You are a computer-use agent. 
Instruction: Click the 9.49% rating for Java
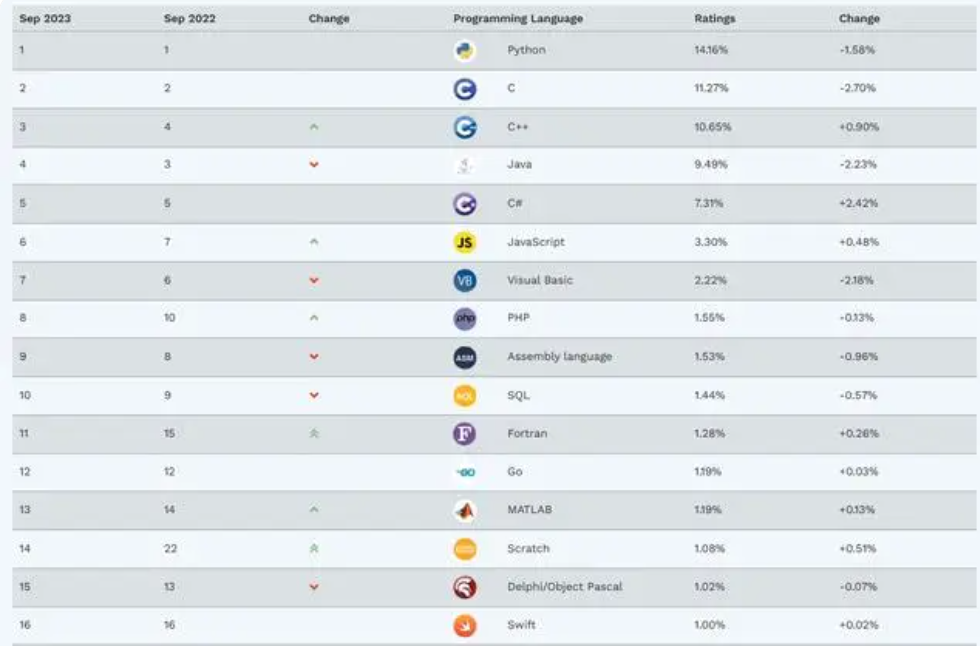[711, 165]
